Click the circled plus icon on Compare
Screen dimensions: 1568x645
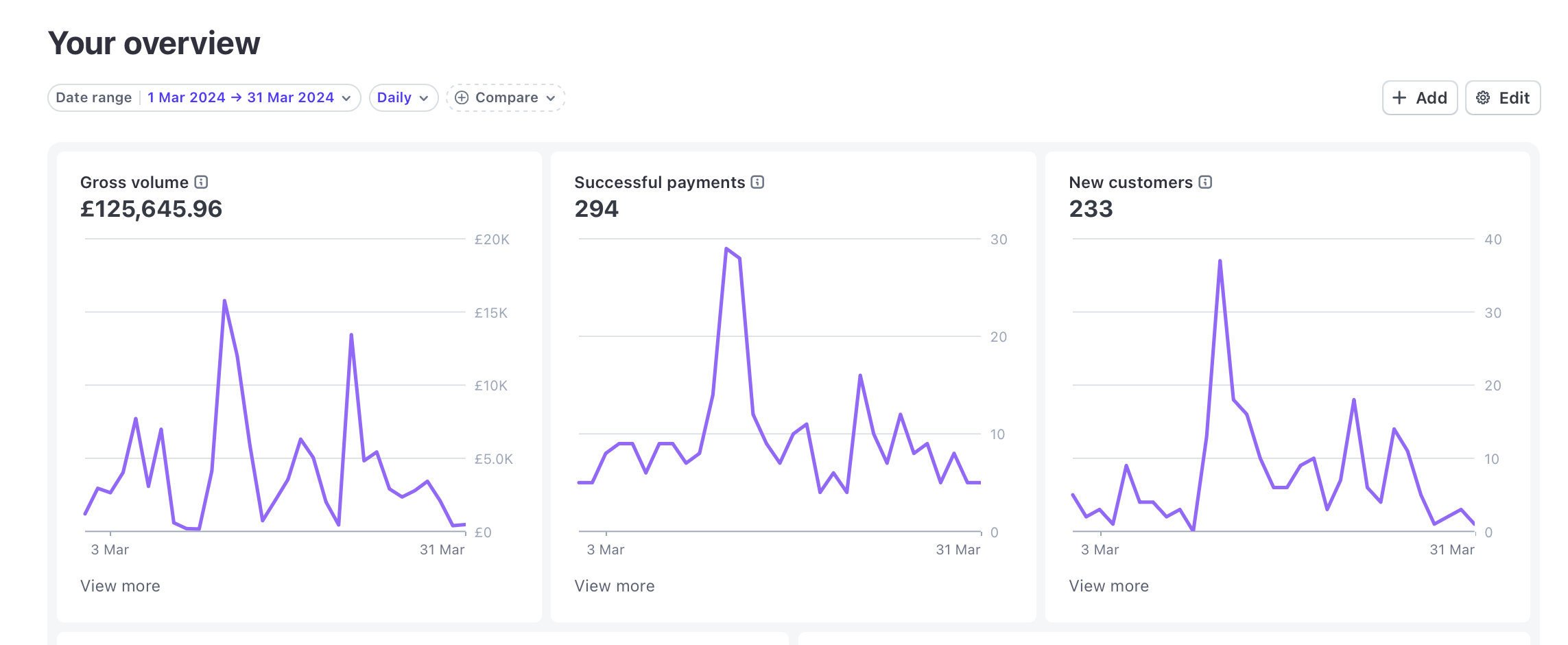click(x=462, y=97)
